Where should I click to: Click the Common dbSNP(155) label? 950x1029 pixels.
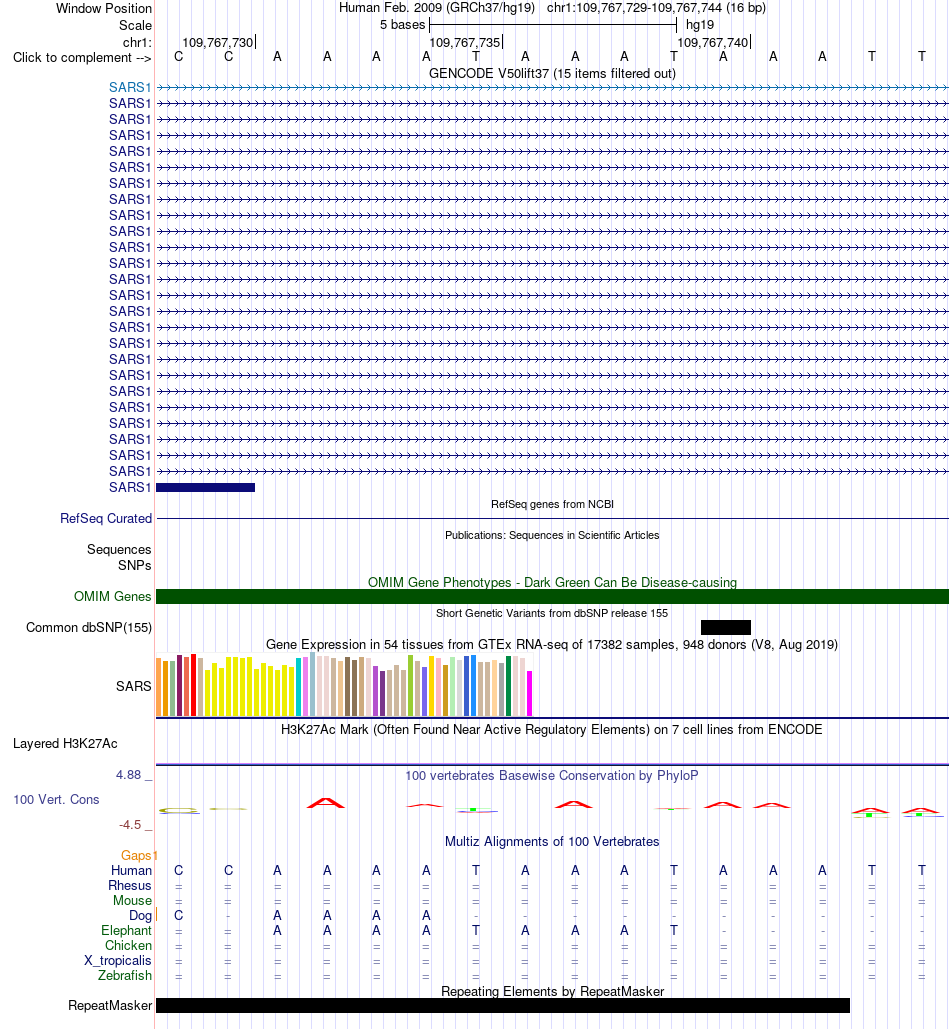point(89,627)
